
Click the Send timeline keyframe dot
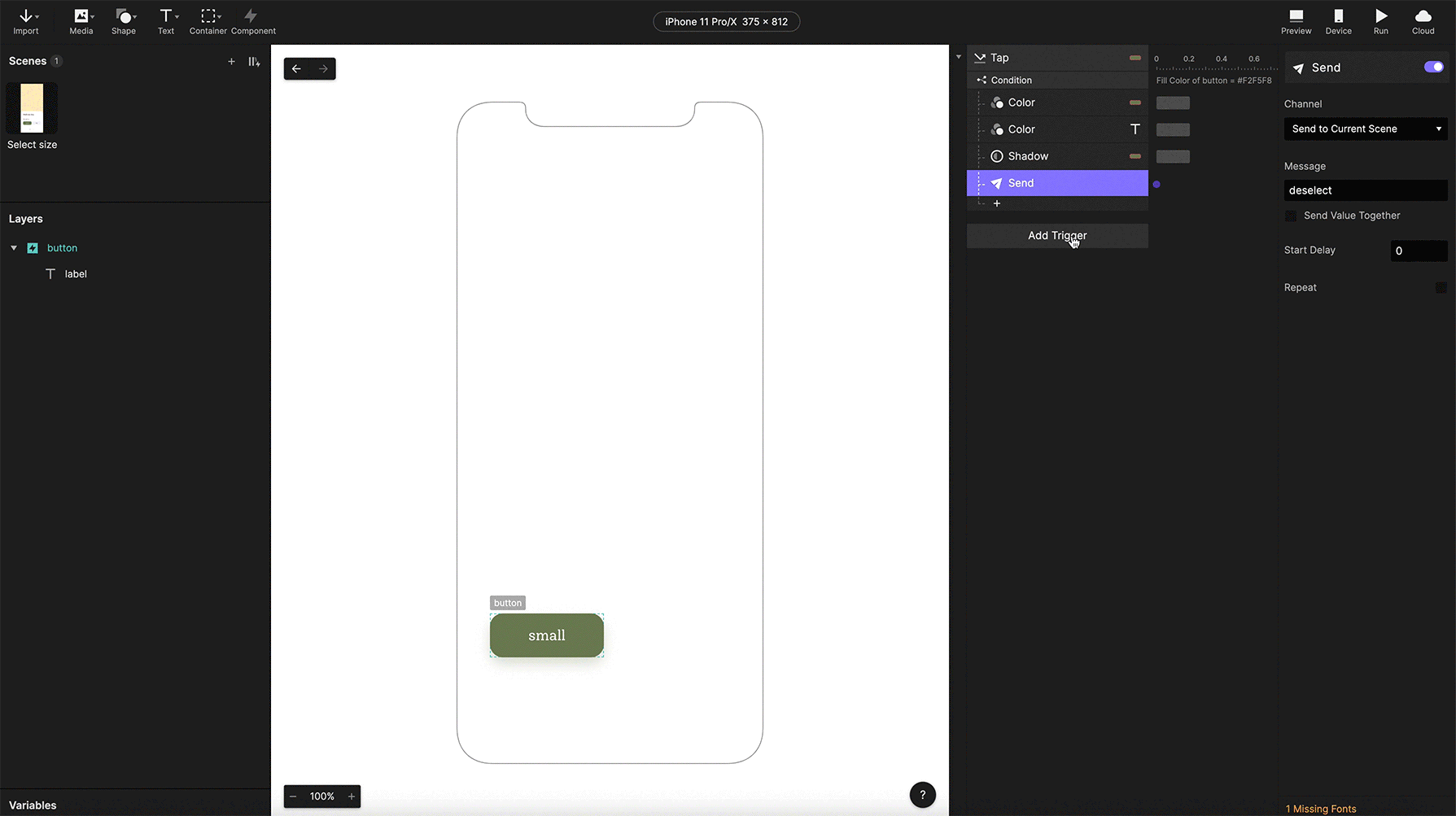tap(1156, 184)
